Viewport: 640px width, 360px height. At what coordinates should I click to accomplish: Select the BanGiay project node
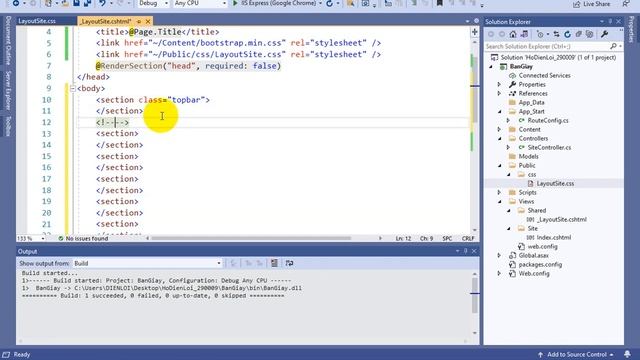click(521, 67)
